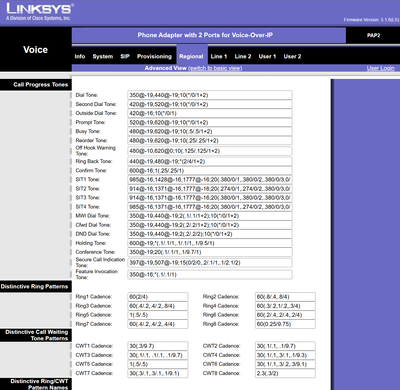The image size is (400, 390).
Task: Click the Linksys logo
Action: coord(40,12)
